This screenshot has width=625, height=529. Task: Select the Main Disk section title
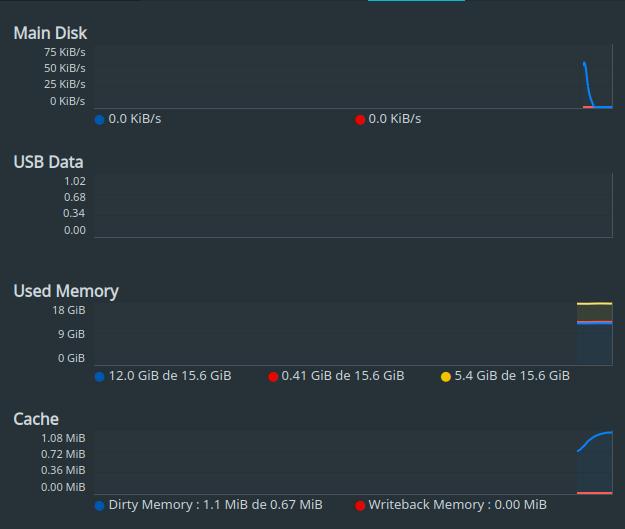pos(50,33)
